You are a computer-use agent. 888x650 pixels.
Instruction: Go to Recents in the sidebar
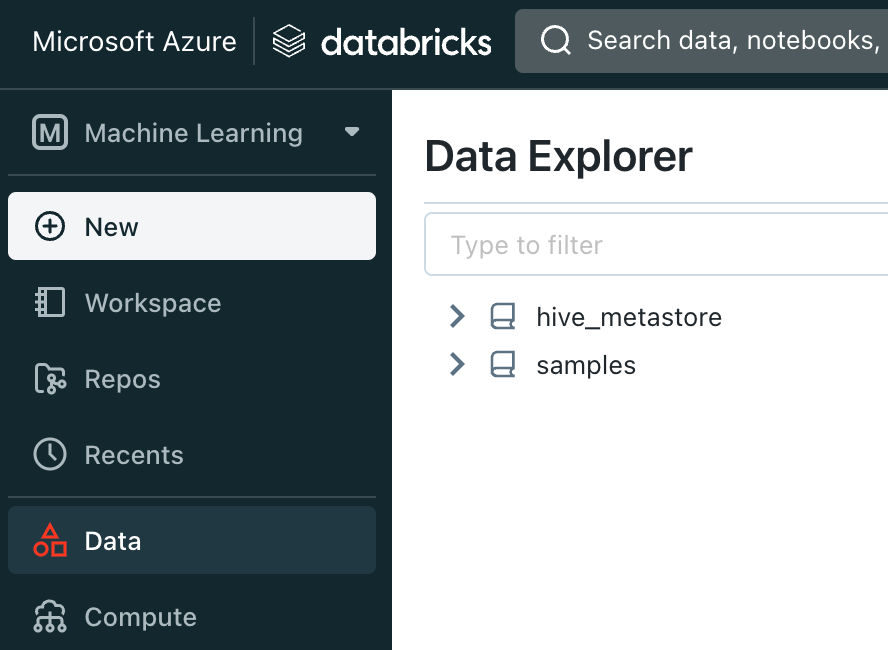click(134, 455)
